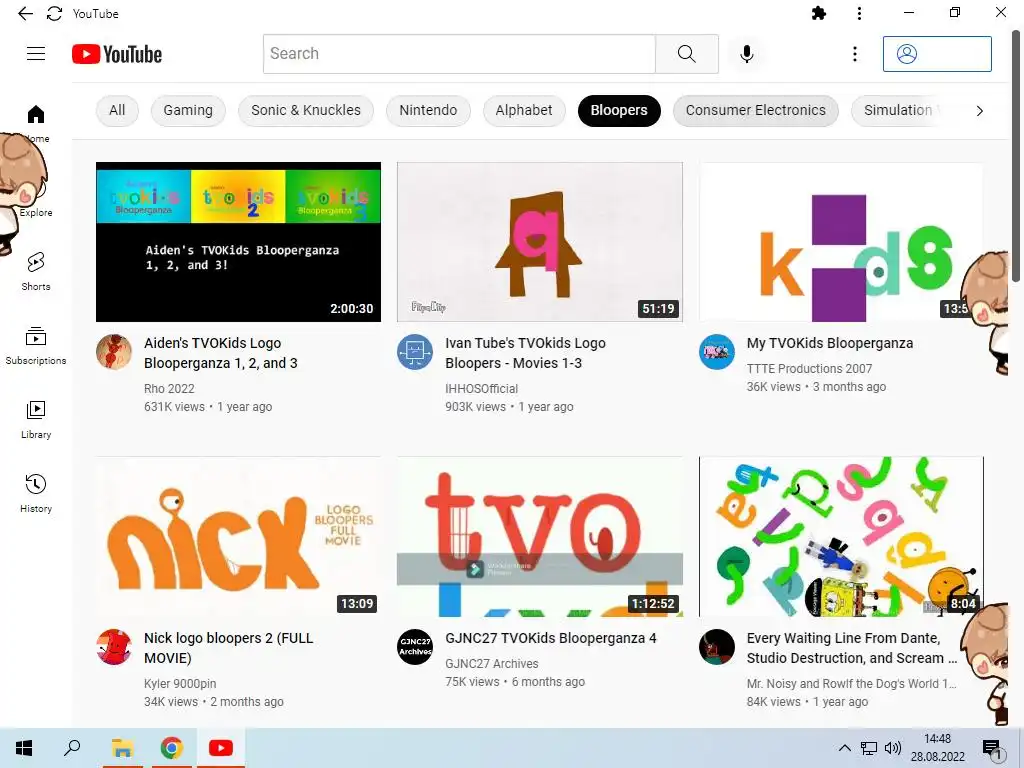Click title GJNC27 TVOKids Blooperganza 4
Image resolution: width=1024 pixels, height=768 pixels.
pyautogui.click(x=551, y=638)
